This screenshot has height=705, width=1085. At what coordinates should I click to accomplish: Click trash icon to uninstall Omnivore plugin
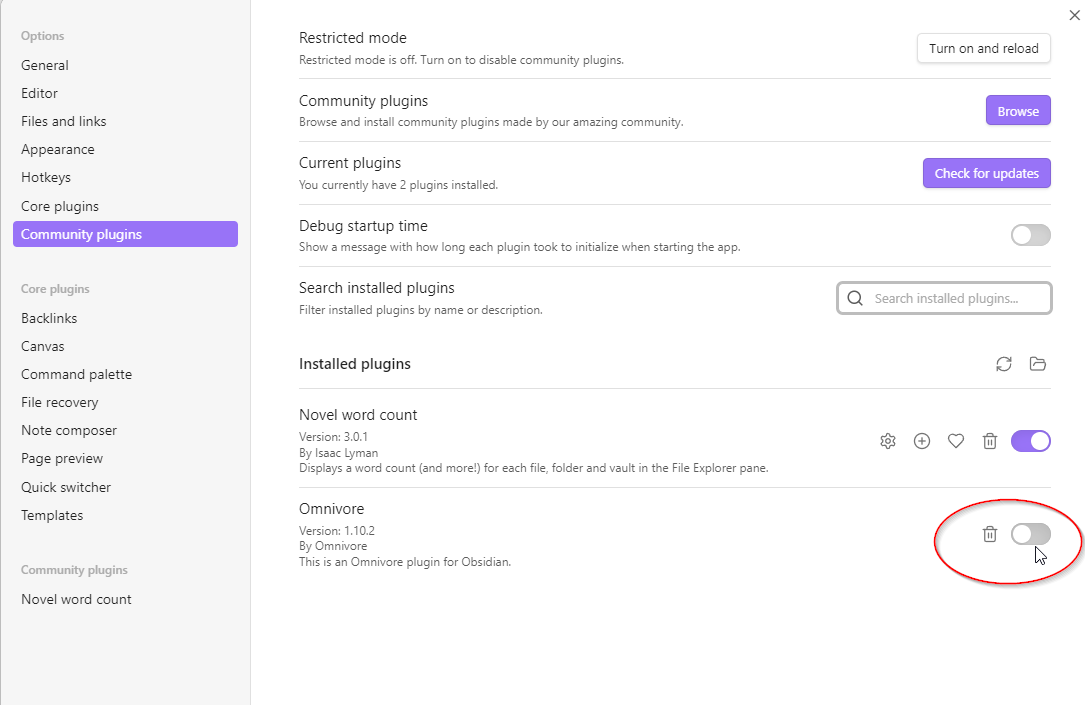point(990,534)
